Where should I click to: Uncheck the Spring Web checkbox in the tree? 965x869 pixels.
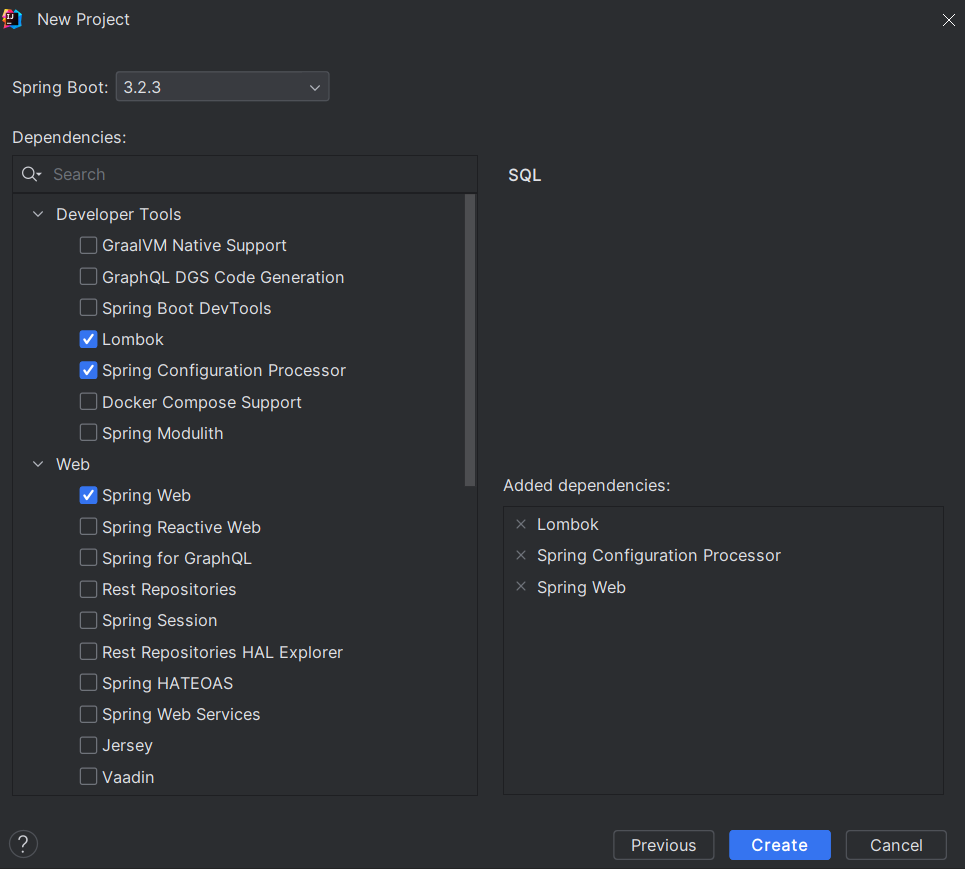click(89, 495)
